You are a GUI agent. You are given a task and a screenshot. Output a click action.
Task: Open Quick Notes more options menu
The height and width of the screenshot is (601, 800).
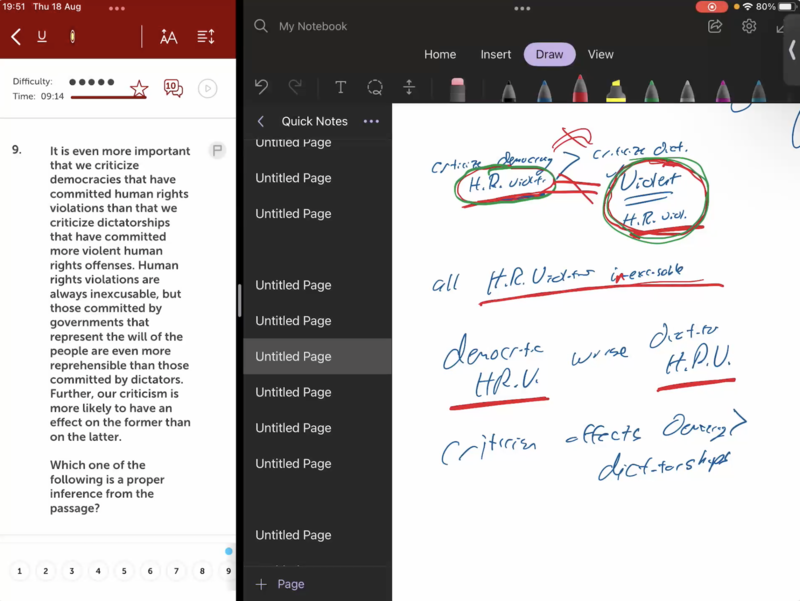[371, 121]
